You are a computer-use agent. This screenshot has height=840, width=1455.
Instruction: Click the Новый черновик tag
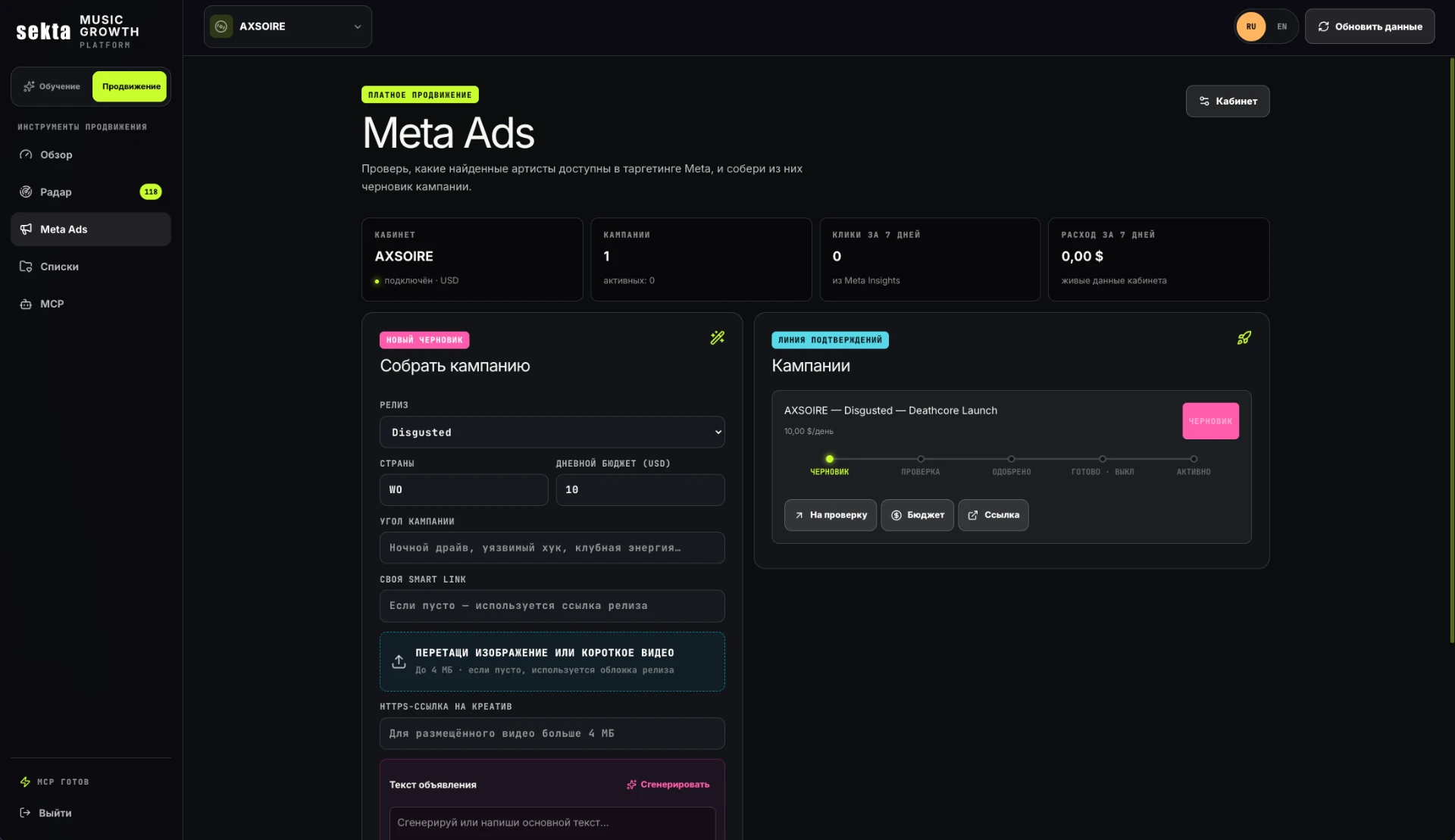pos(424,340)
